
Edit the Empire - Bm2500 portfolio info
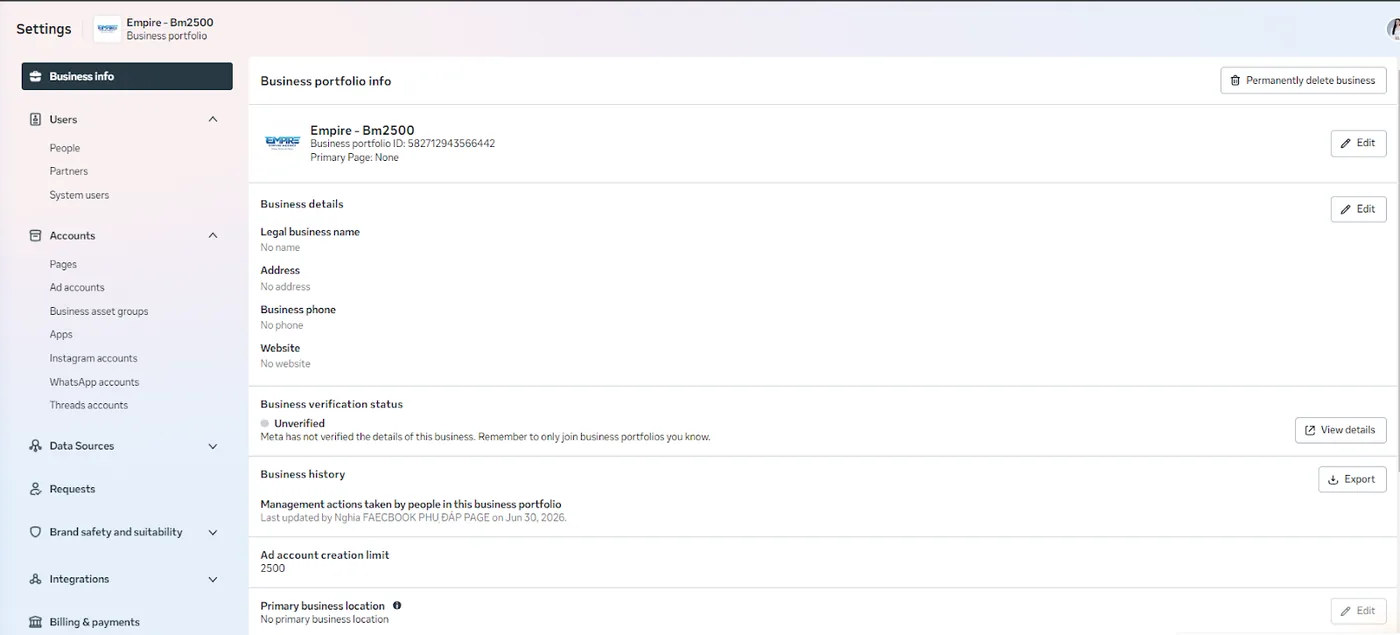[x=1358, y=143]
